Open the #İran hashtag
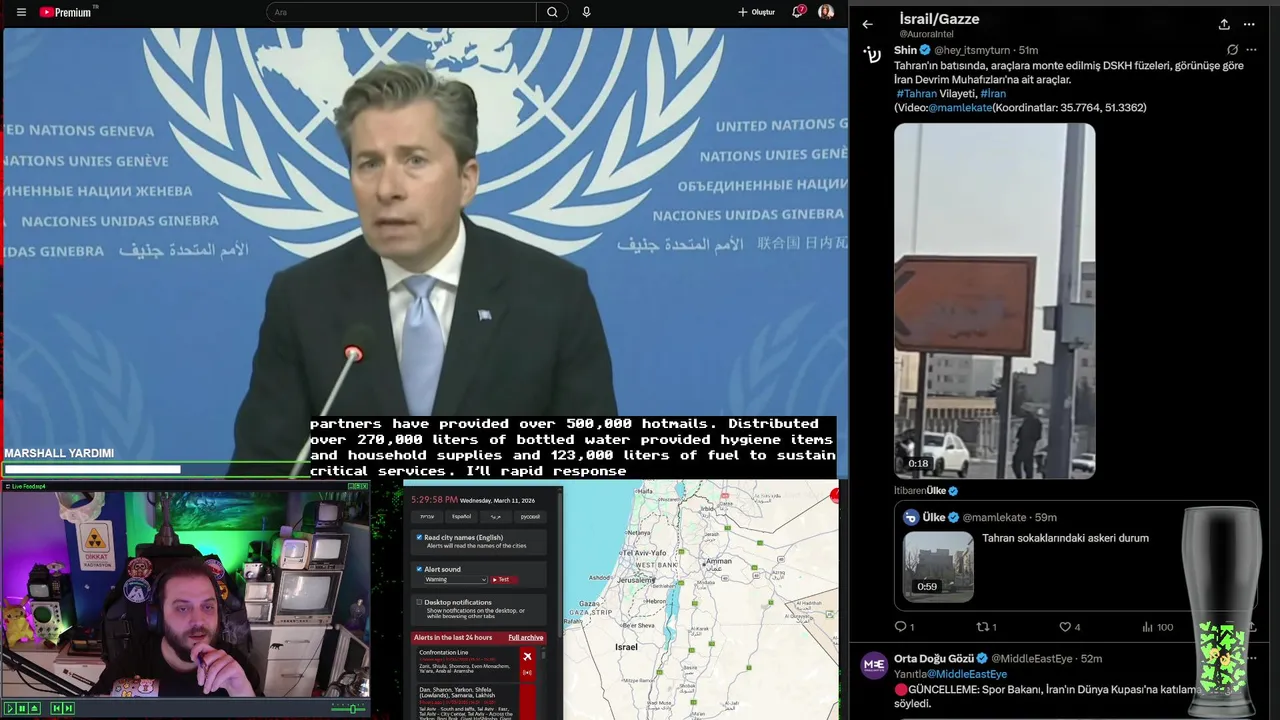This screenshot has height=720, width=1280. 993,94
